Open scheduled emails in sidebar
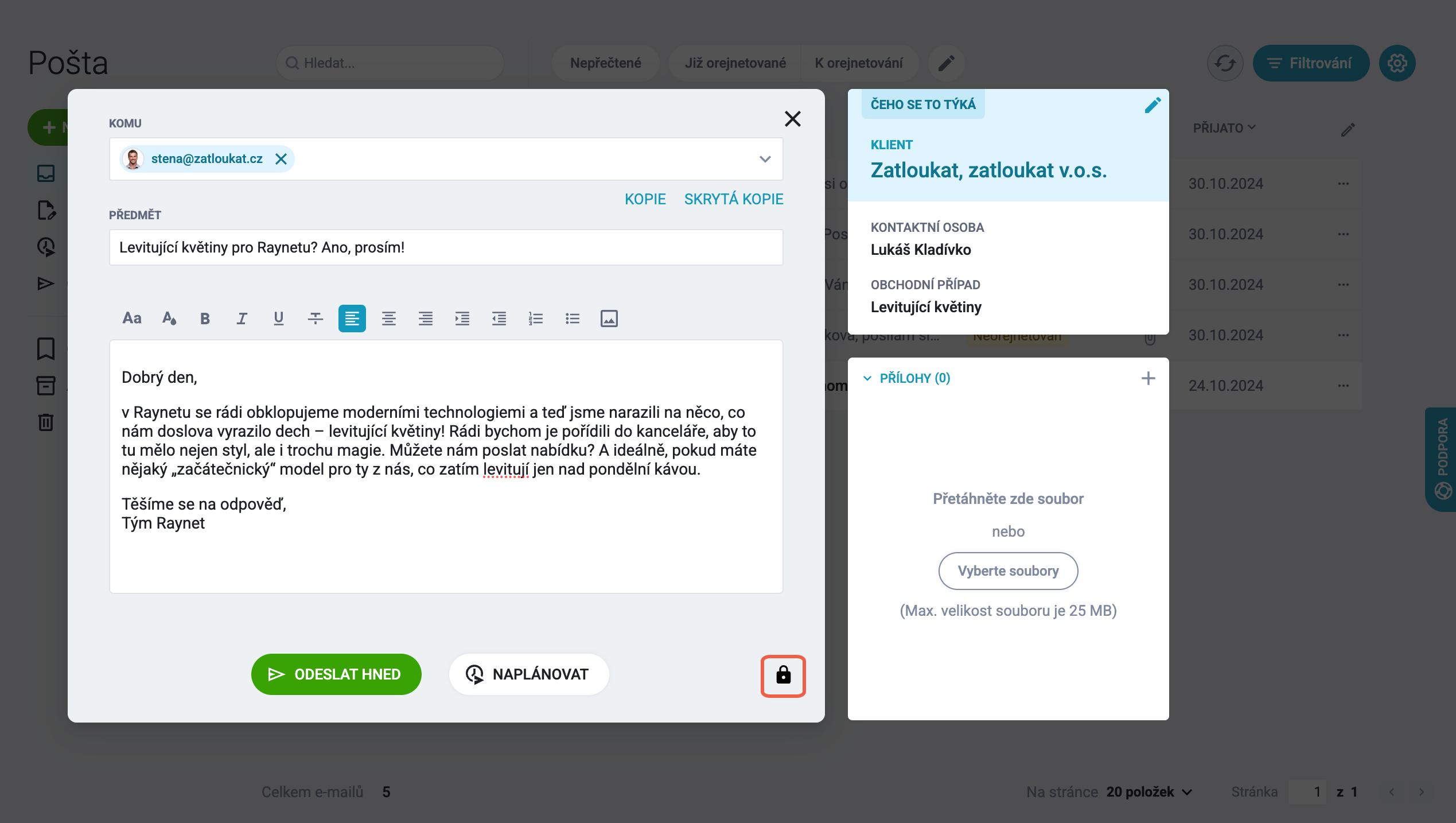 46,247
